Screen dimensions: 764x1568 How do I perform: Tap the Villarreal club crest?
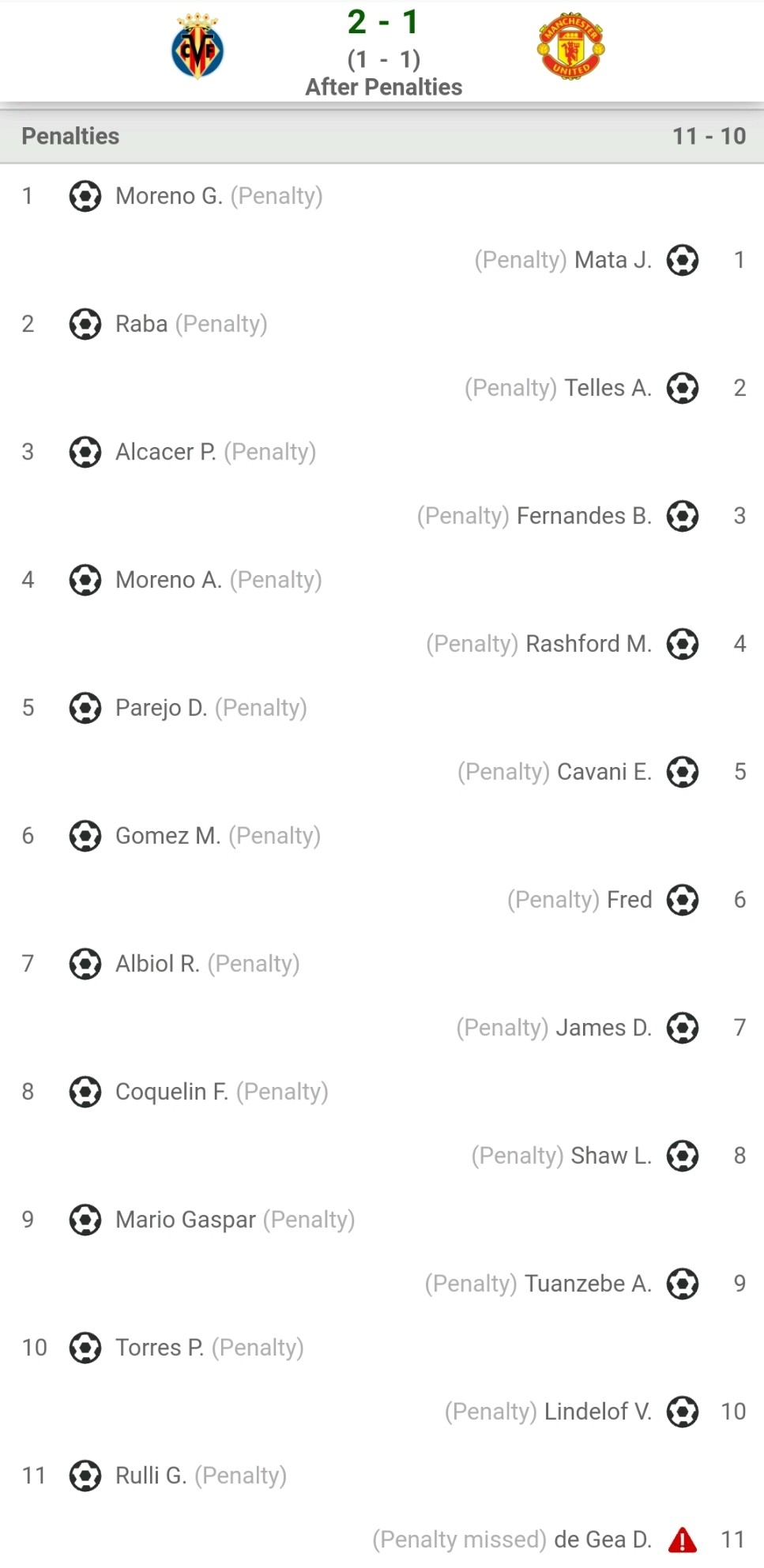point(198,46)
